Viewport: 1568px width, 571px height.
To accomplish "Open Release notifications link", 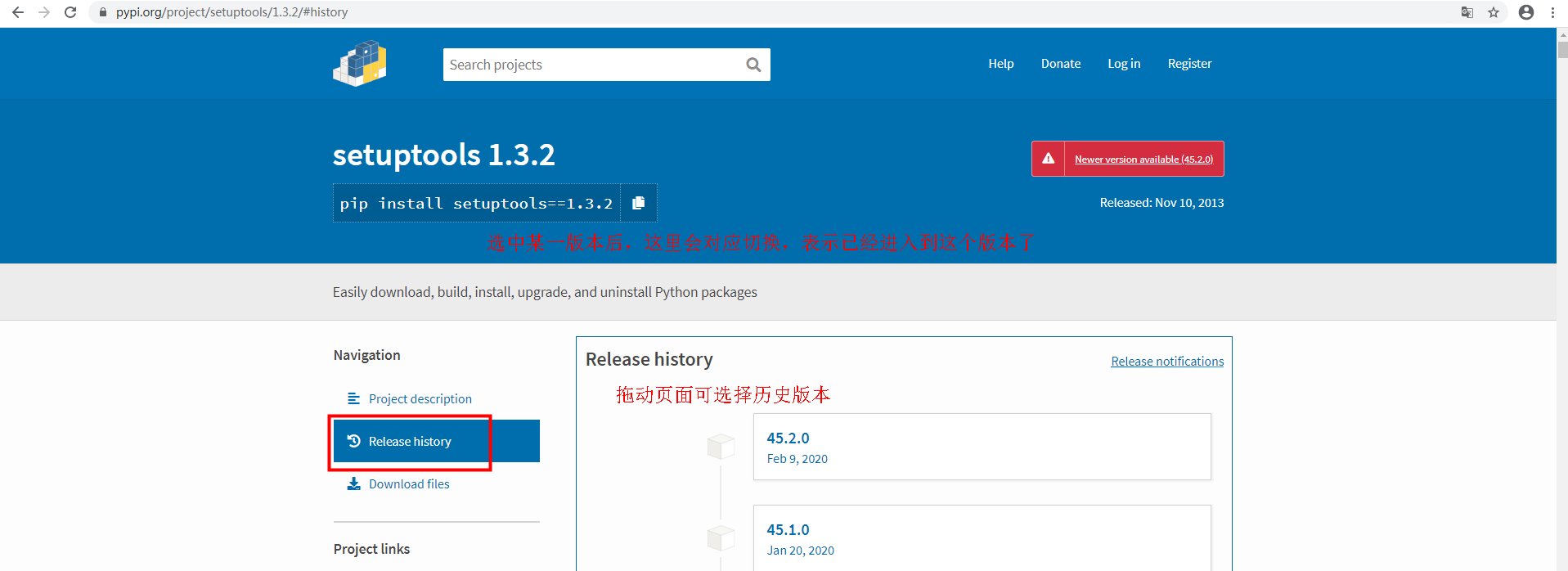I will (1167, 362).
